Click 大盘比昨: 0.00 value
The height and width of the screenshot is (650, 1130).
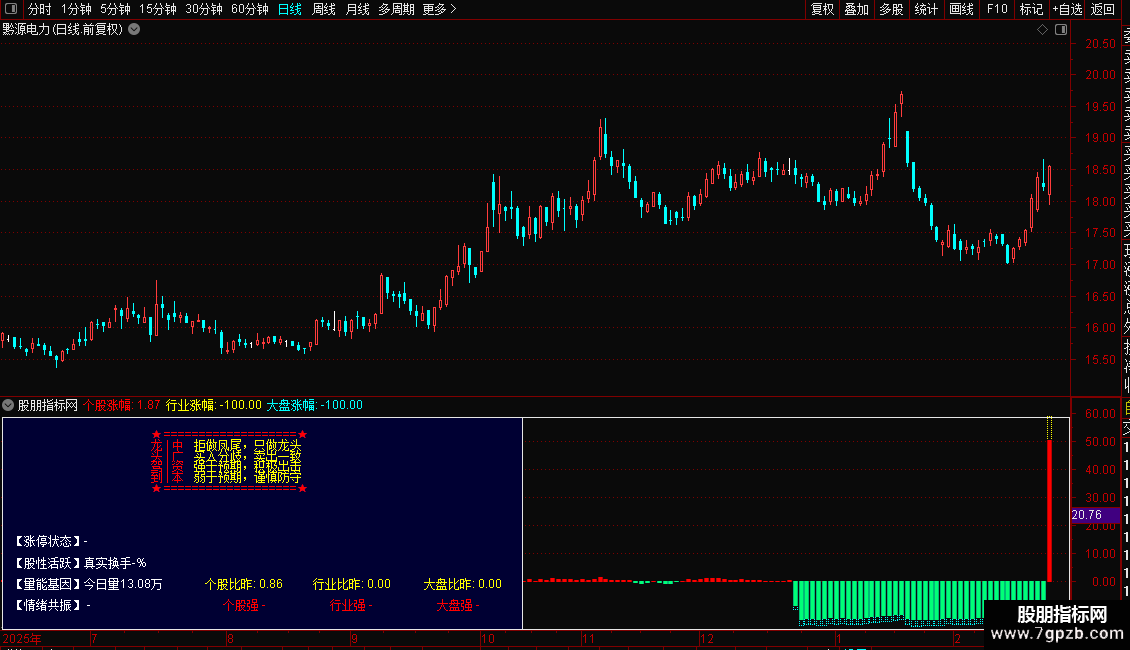pos(463,584)
